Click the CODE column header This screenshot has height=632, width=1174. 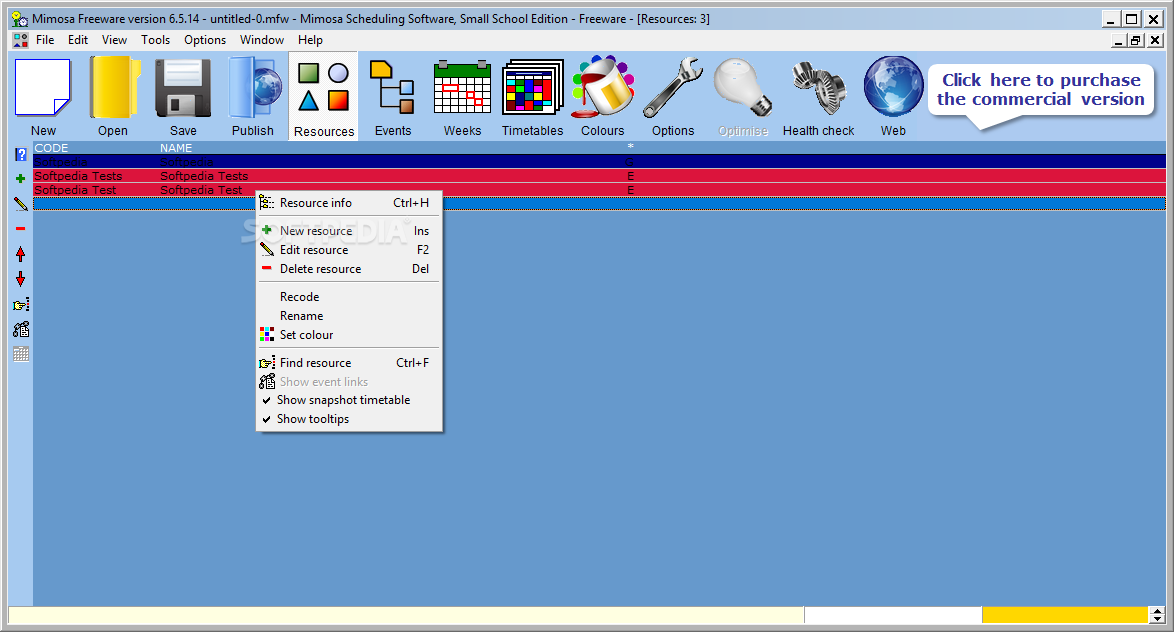[51, 148]
